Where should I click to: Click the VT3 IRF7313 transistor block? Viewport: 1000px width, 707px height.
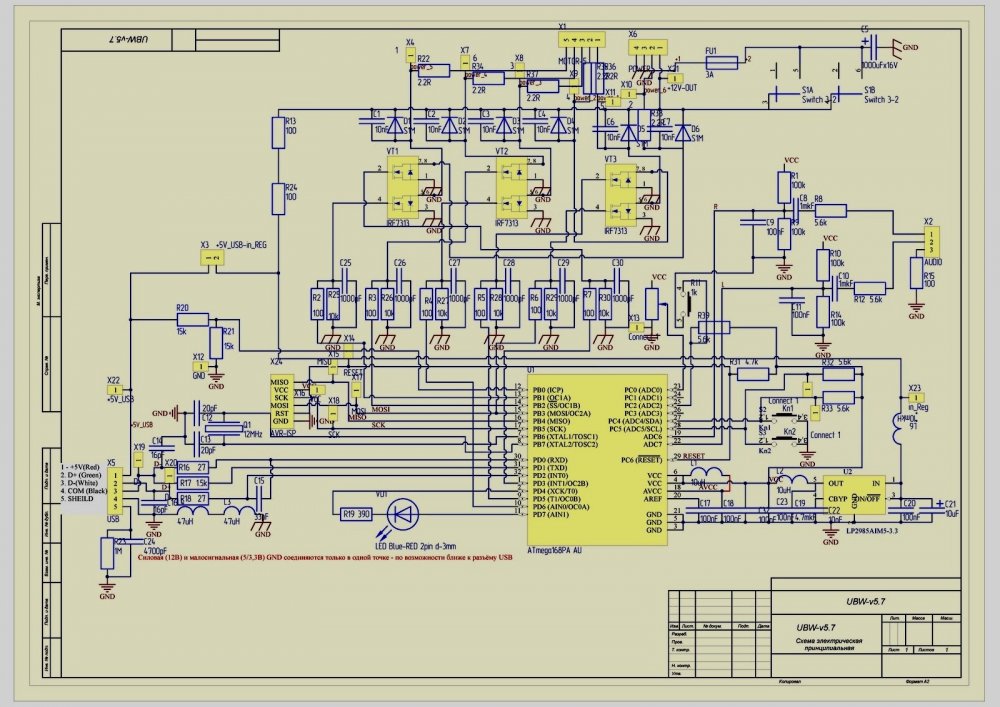[621, 195]
